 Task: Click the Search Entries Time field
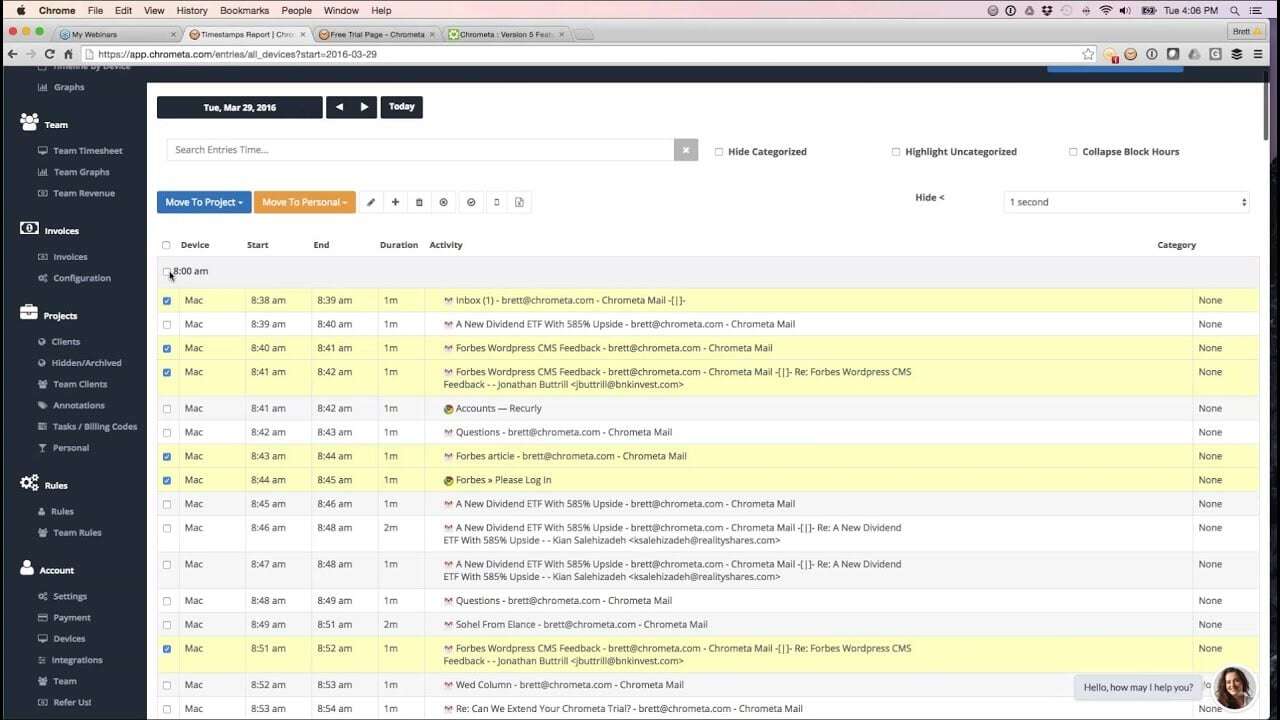click(421, 150)
